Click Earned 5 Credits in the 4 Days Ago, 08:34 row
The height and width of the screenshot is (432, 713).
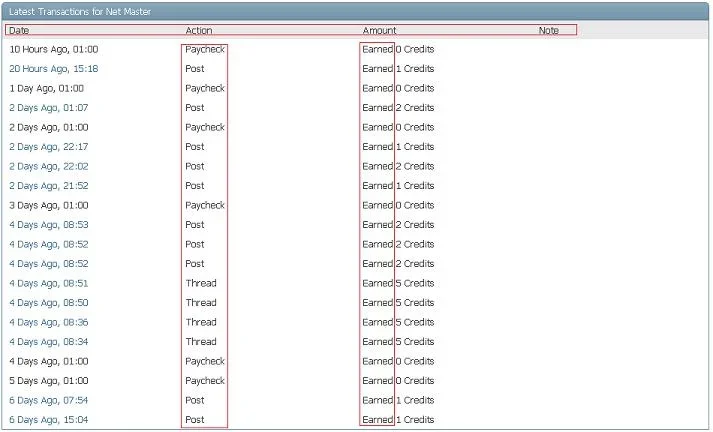398,342
